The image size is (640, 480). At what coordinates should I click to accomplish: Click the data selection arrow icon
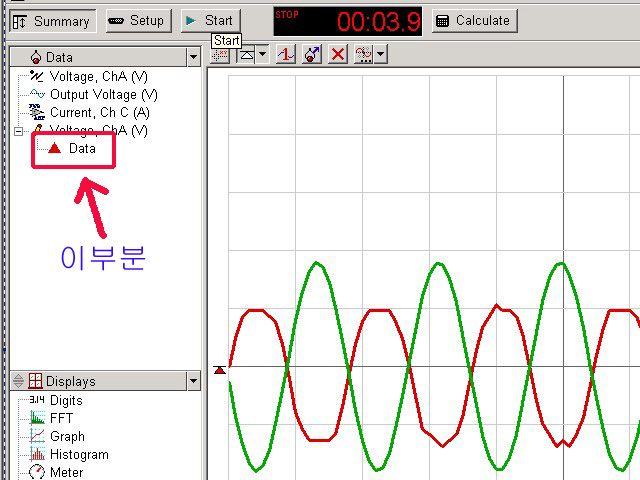(312, 55)
